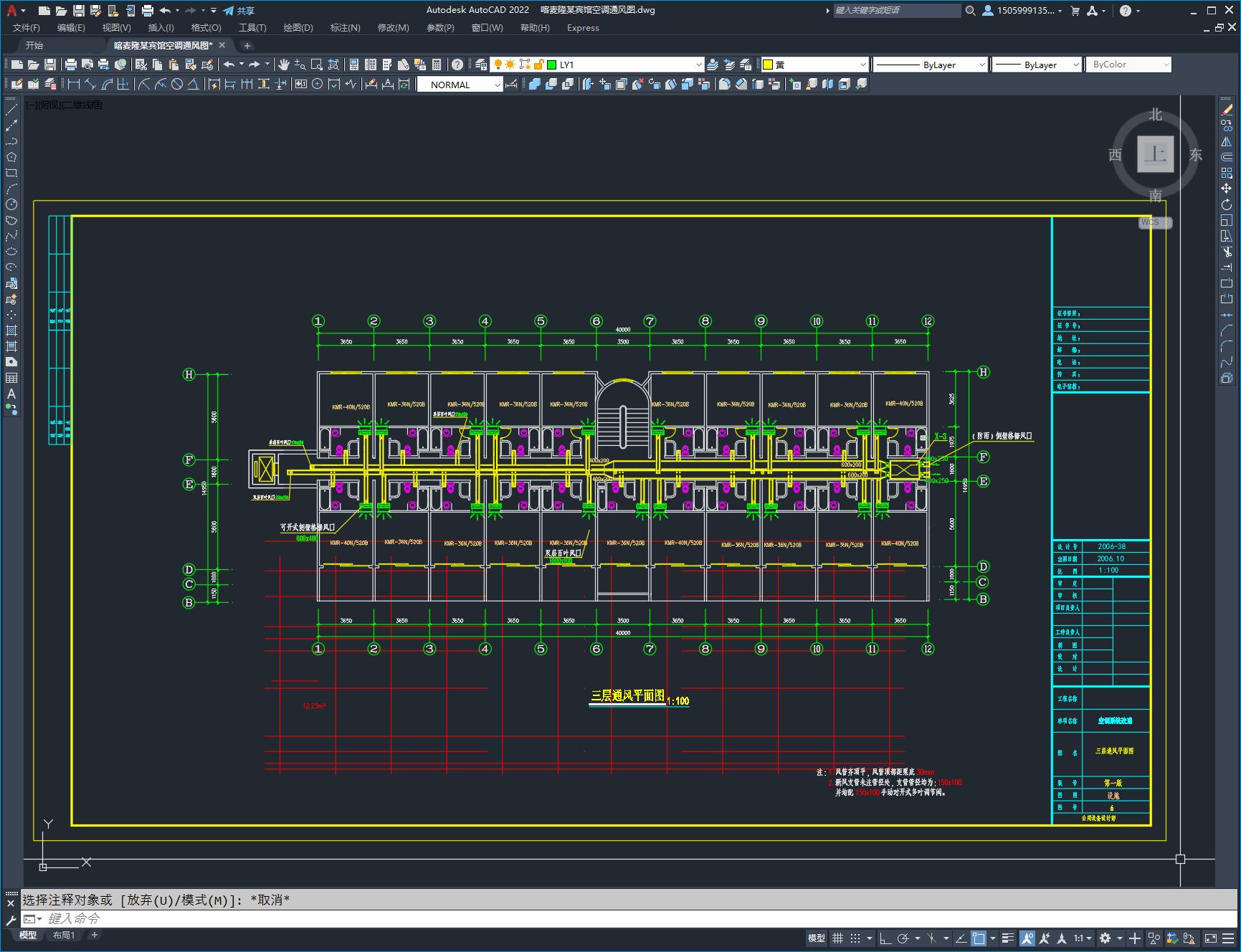
Task: Click the 模型 button in status bar
Action: tap(817, 938)
